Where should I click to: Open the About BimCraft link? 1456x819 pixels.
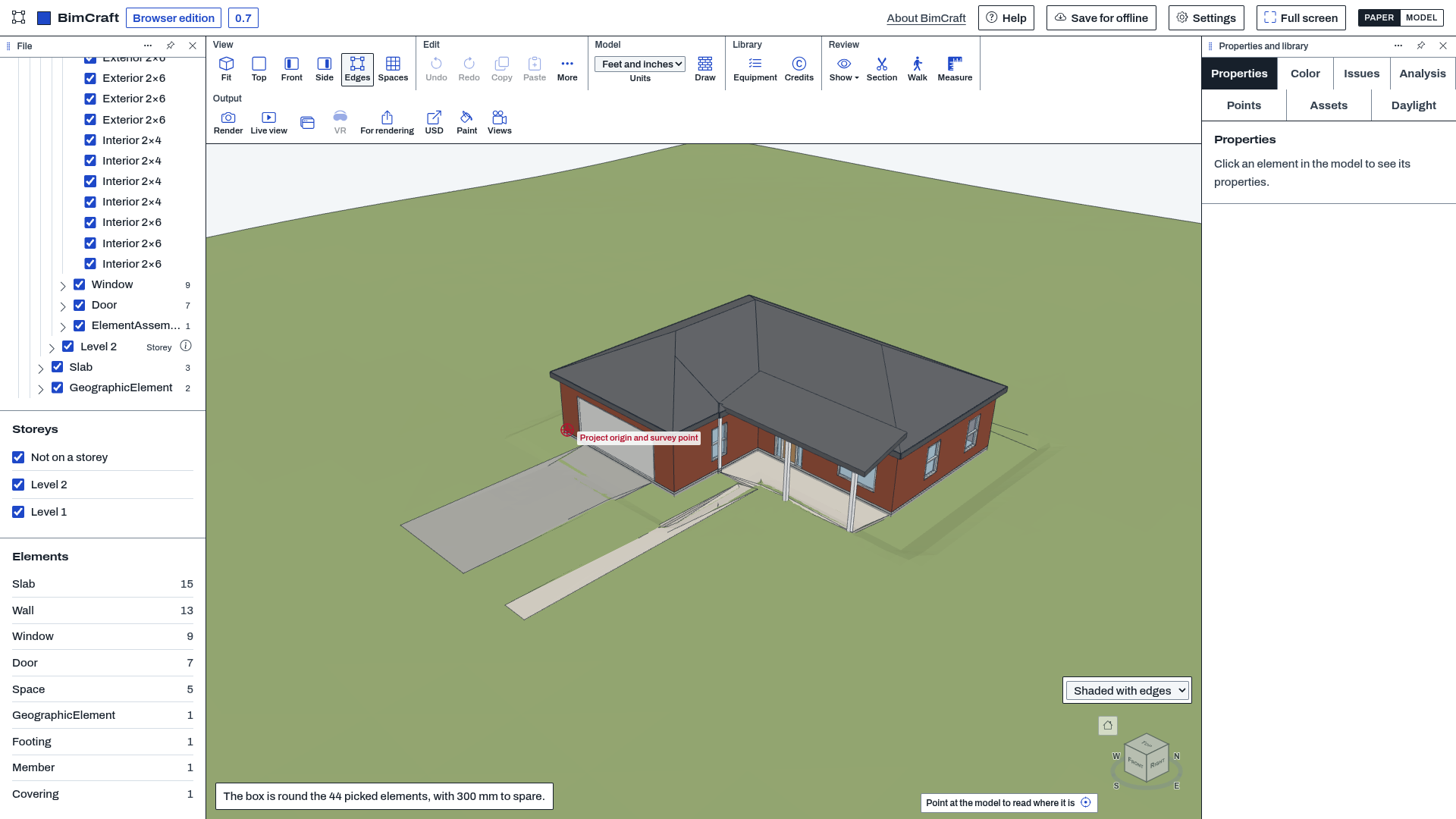[926, 18]
